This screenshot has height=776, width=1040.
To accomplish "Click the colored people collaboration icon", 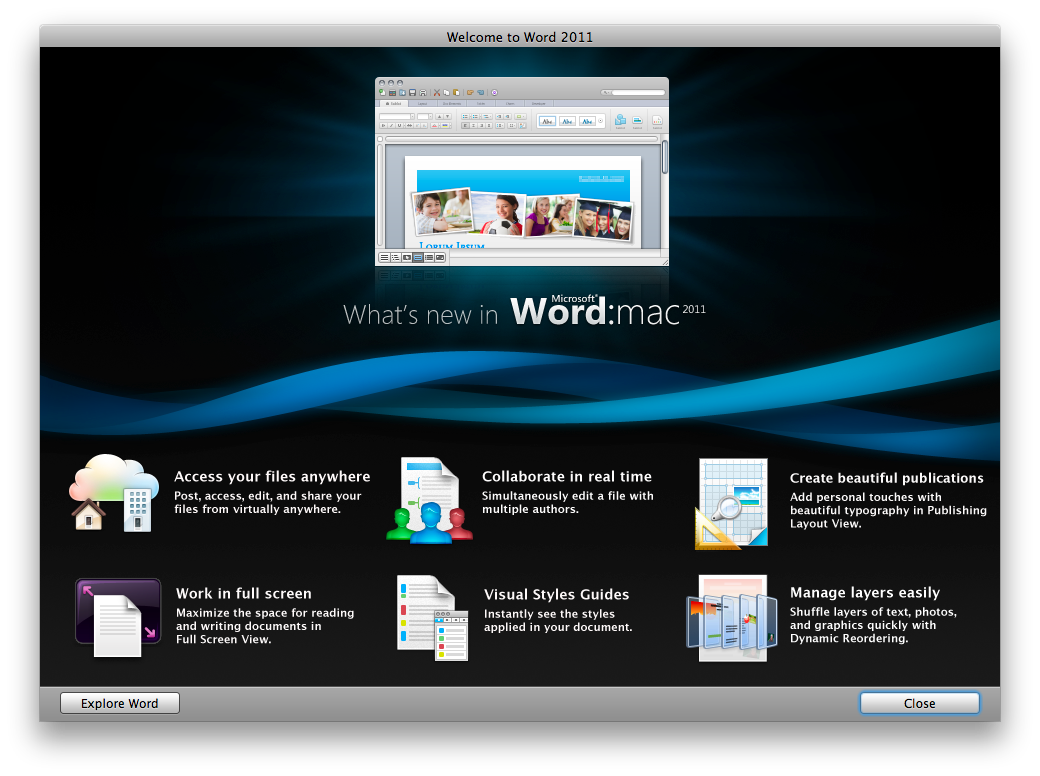I will coord(430,500).
